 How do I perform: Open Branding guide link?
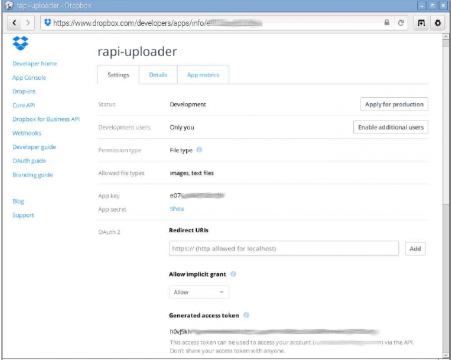click(33, 175)
